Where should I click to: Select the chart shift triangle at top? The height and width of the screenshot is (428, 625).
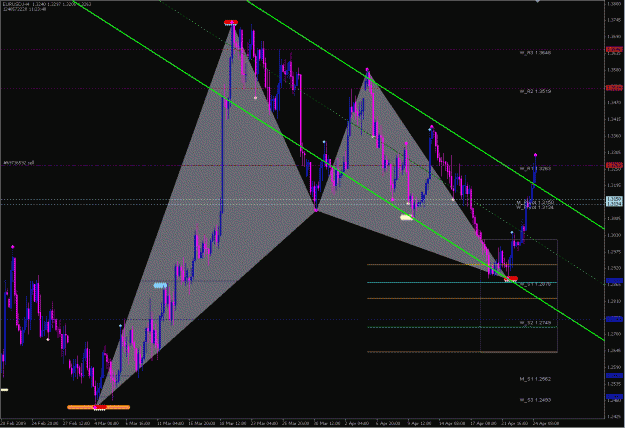click(537, 1)
